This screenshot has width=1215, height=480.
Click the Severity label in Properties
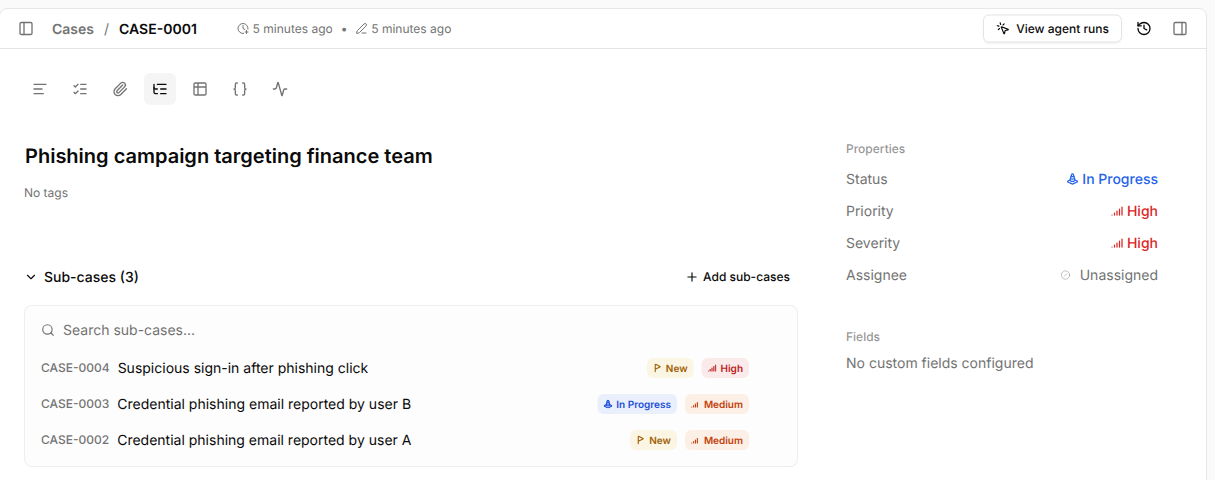(873, 243)
